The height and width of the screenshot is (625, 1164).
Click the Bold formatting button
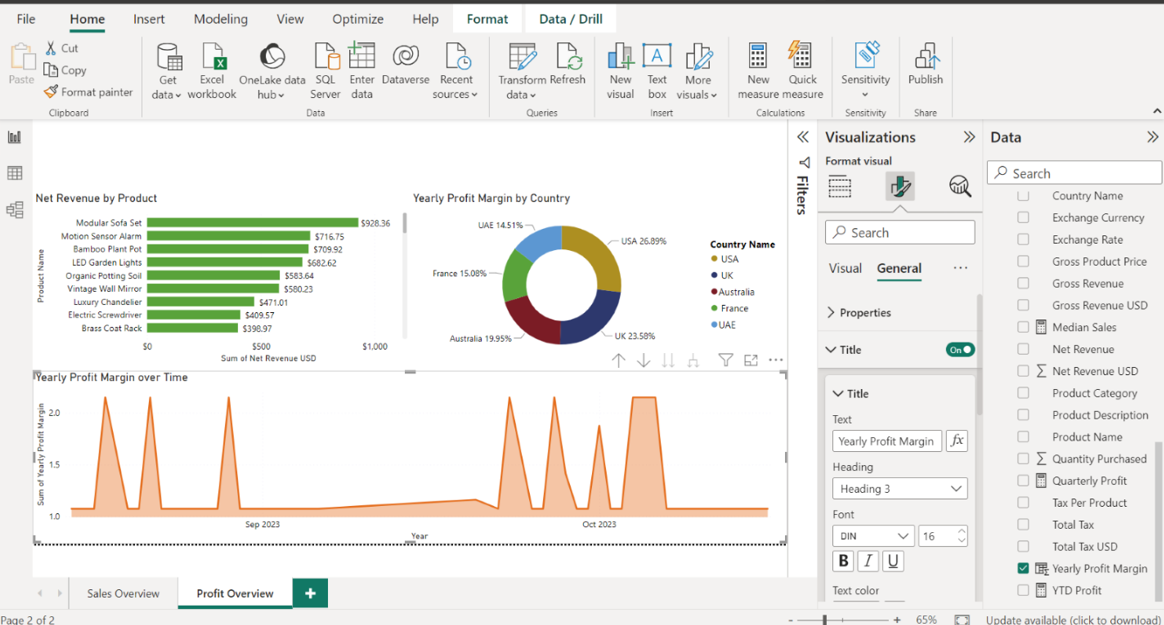coord(844,561)
